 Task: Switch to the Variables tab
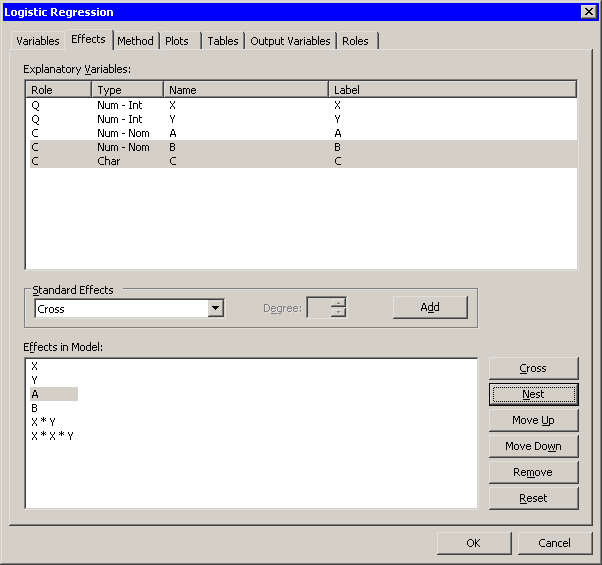(x=36, y=41)
